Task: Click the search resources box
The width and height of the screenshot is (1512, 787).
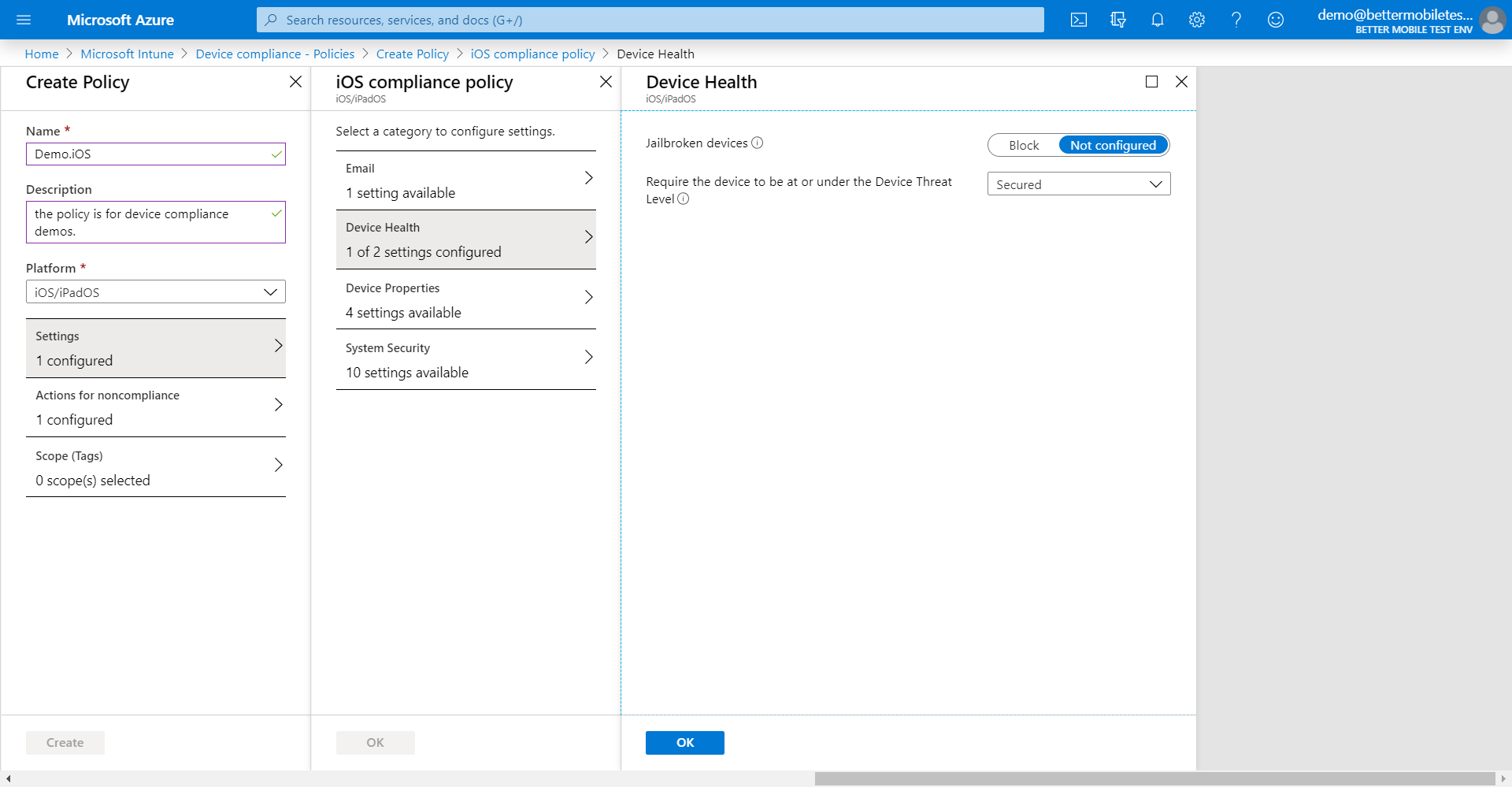Action: tap(650, 20)
